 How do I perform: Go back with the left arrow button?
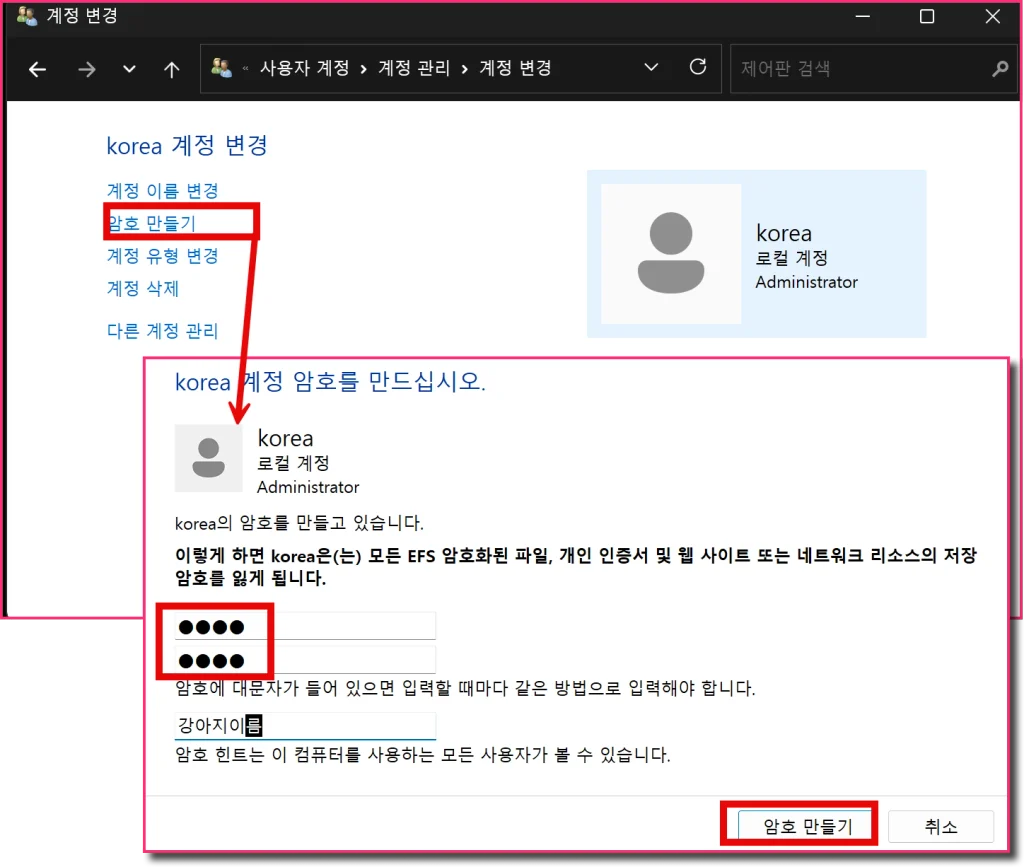coord(37,69)
